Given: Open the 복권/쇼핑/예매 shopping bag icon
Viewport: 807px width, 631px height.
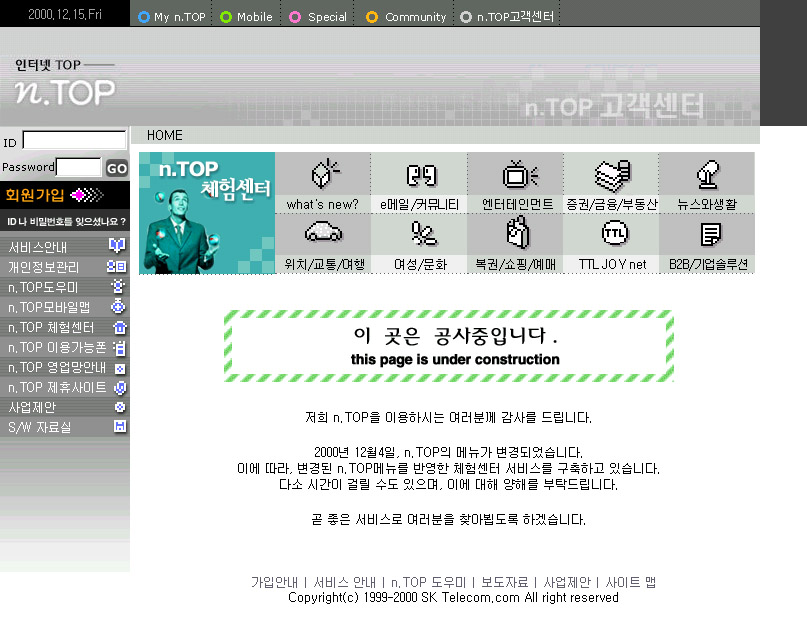Looking at the screenshot, I should point(518,233).
